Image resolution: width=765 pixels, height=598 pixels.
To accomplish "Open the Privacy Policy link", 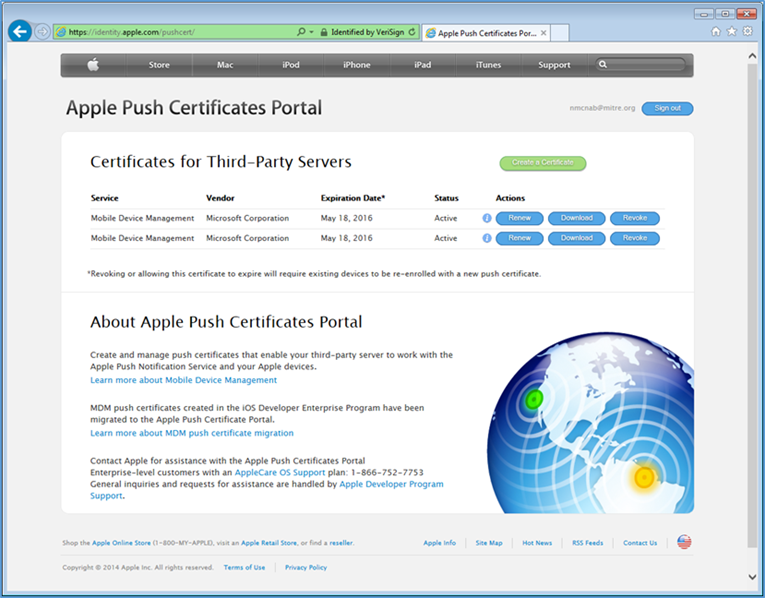I will 306,567.
